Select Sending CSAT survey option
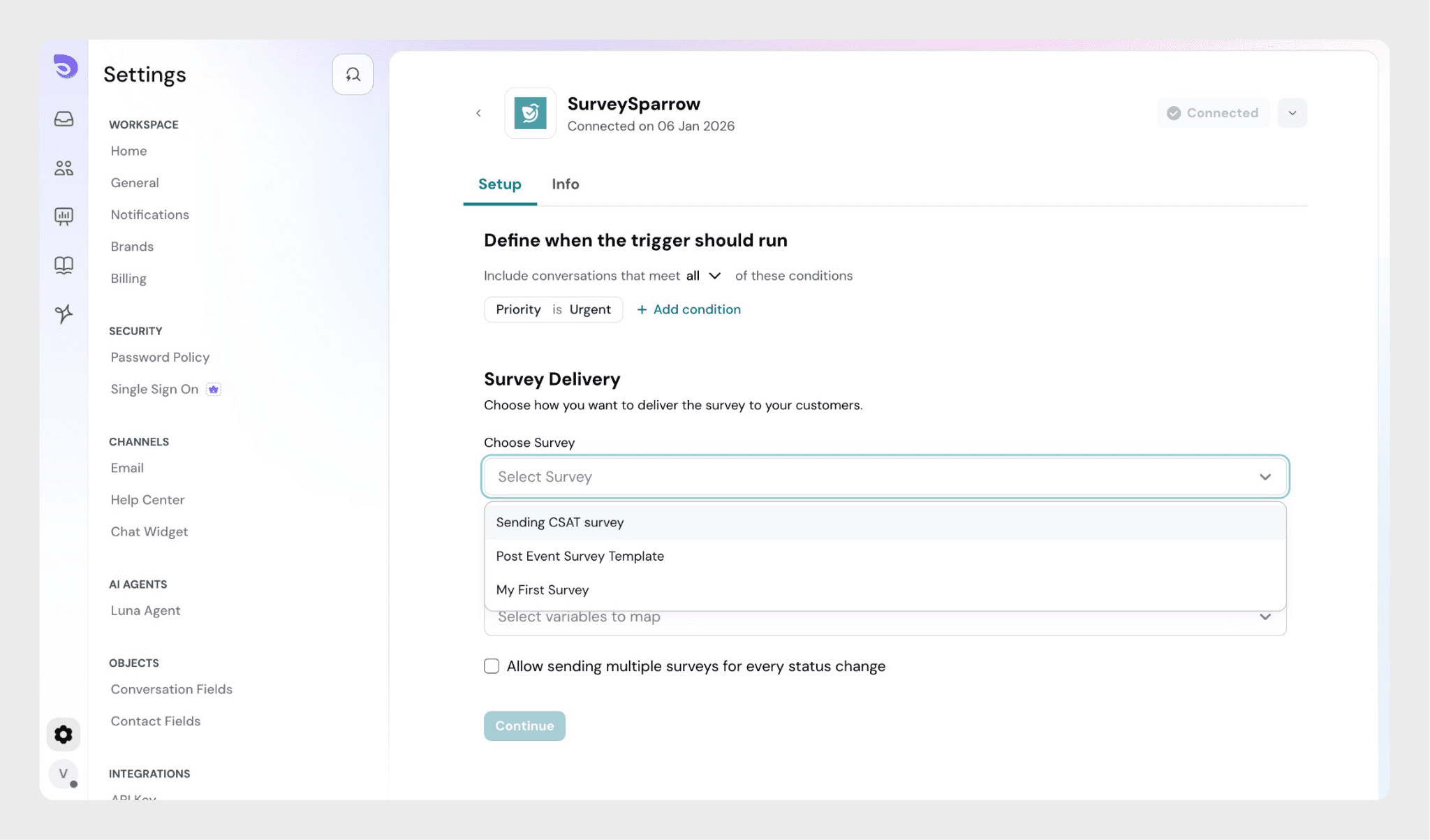1430x840 pixels. click(560, 522)
